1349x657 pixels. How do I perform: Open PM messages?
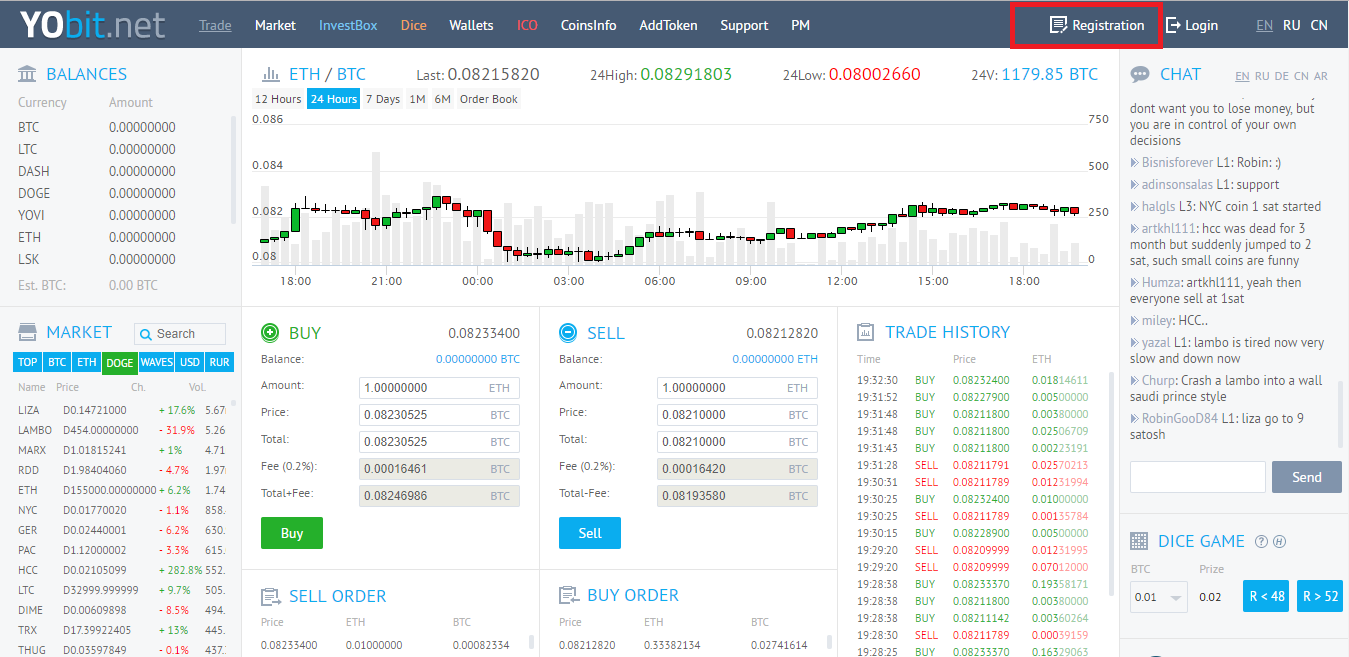[x=800, y=25]
